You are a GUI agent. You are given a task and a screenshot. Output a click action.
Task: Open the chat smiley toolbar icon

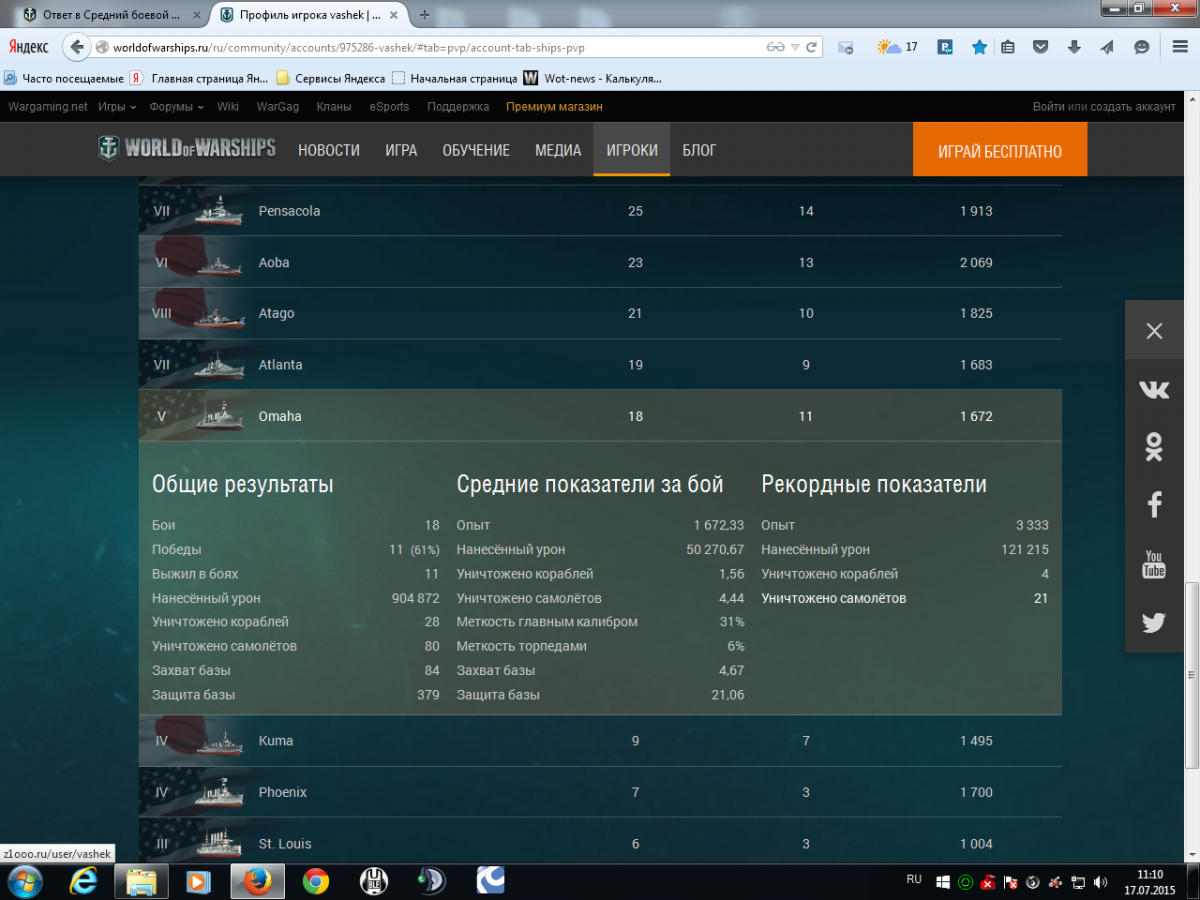point(1141,47)
